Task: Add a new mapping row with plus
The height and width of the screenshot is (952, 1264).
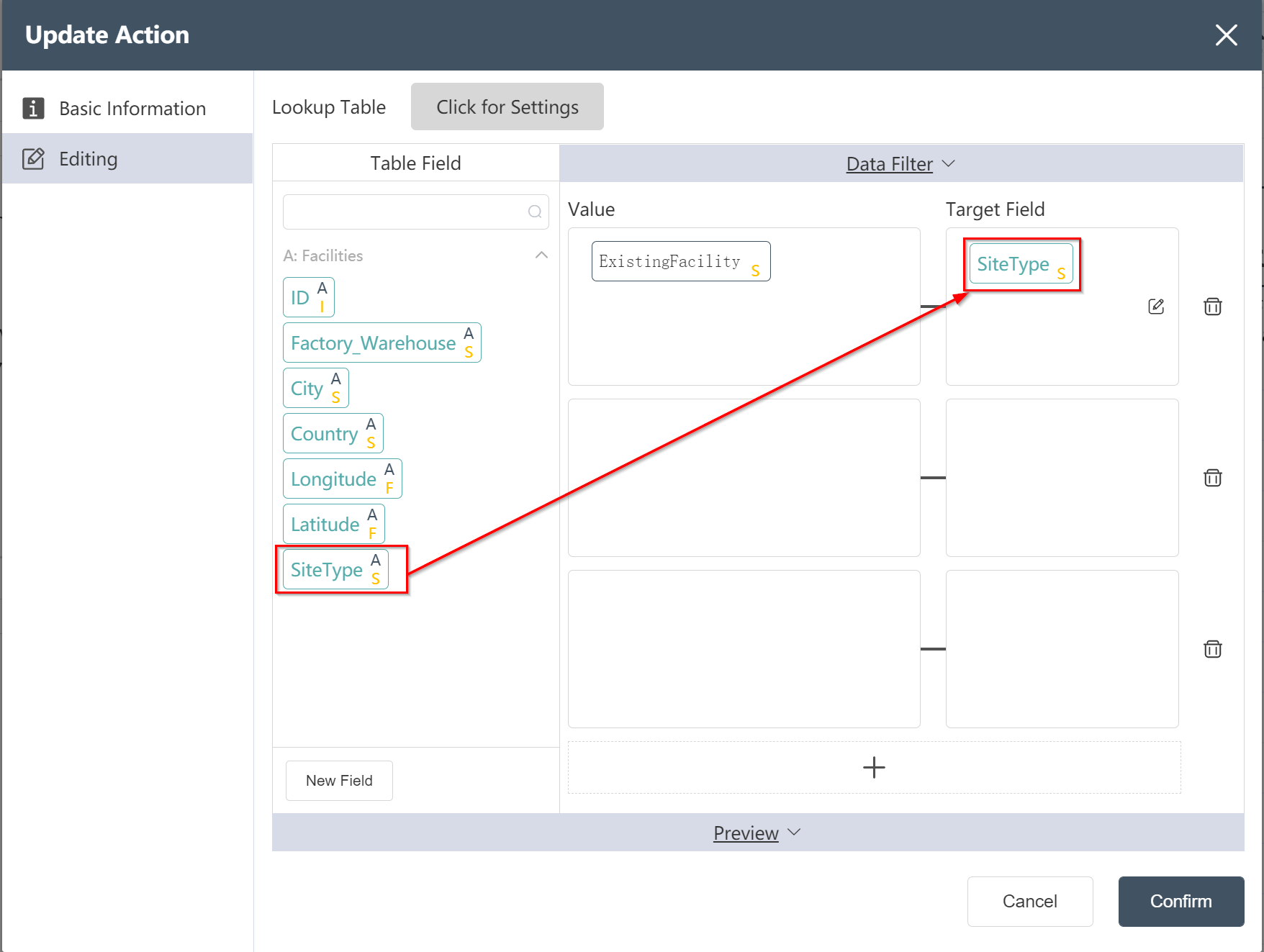Action: coord(874,767)
